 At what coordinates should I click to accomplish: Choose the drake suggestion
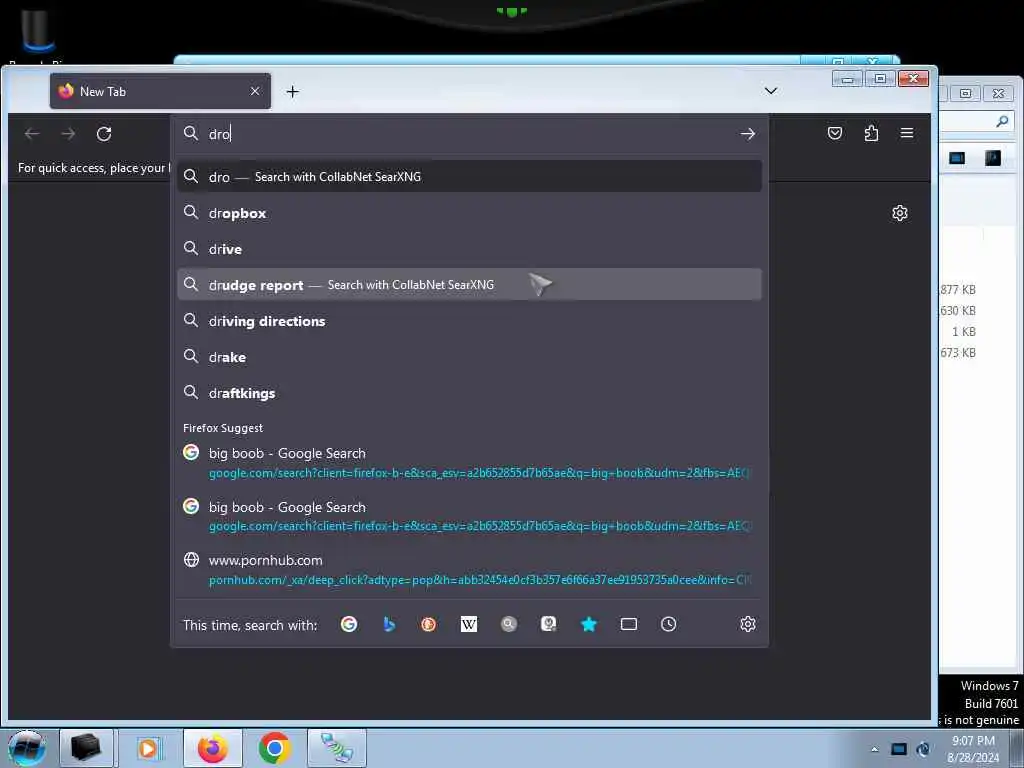(470, 357)
